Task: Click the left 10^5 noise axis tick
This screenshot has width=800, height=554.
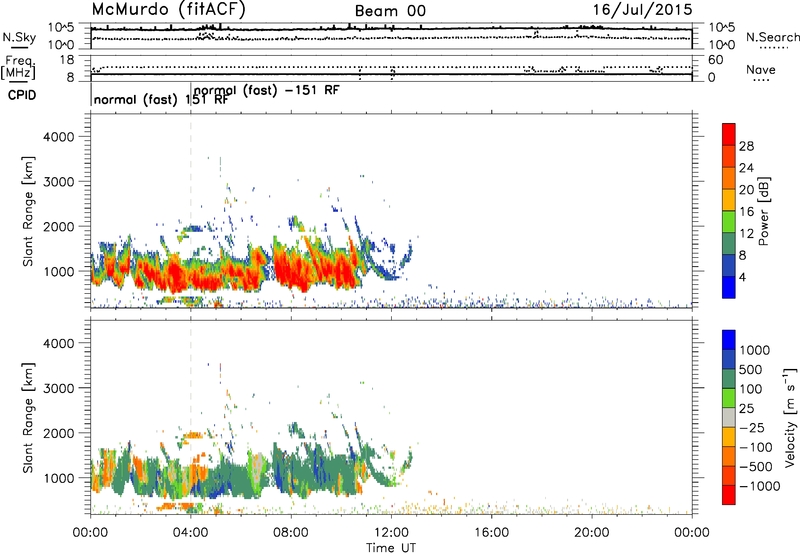Action: (x=61, y=28)
